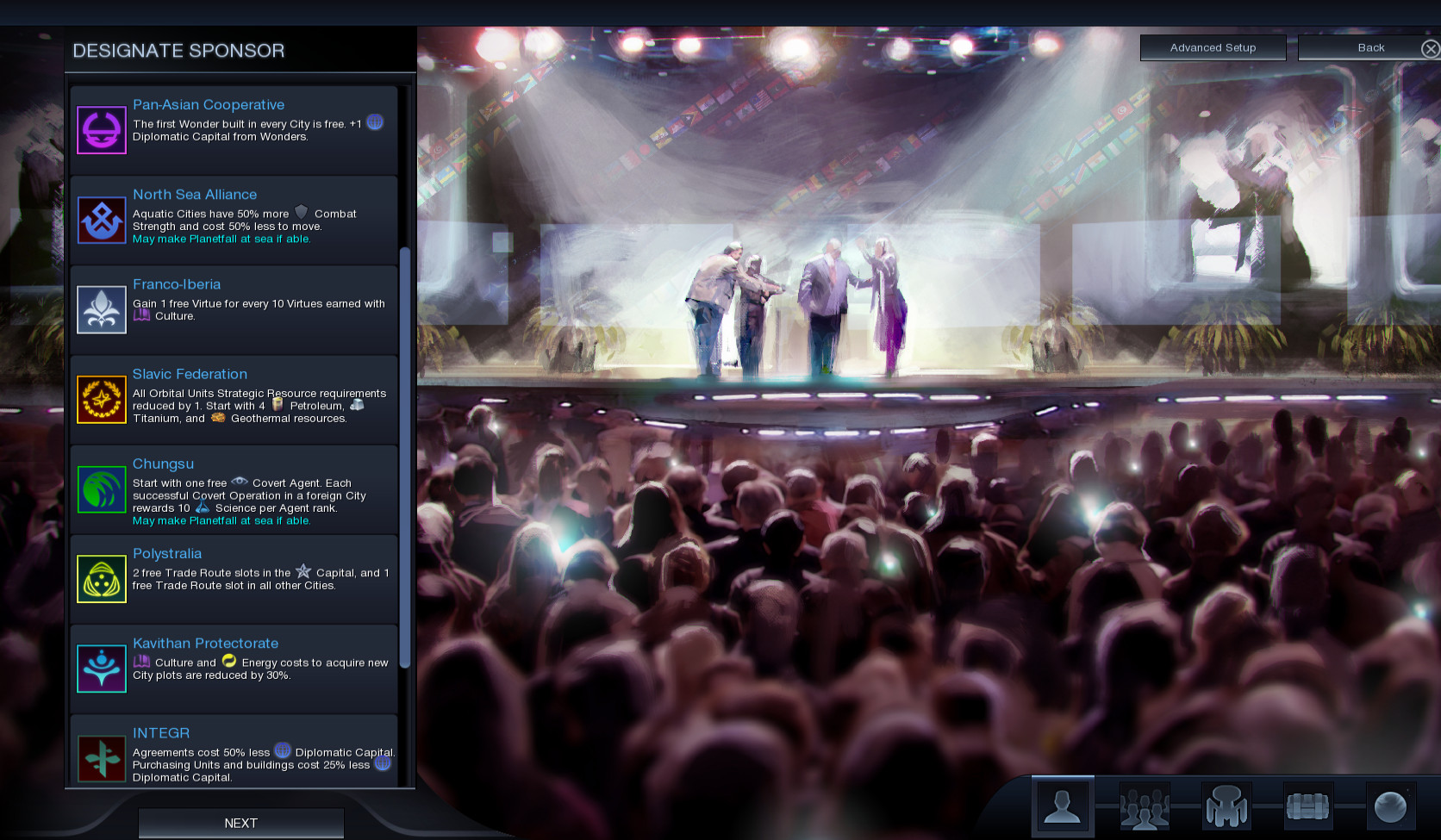The height and width of the screenshot is (840, 1441).
Task: Go to the colonists step icon
Action: 1145,807
